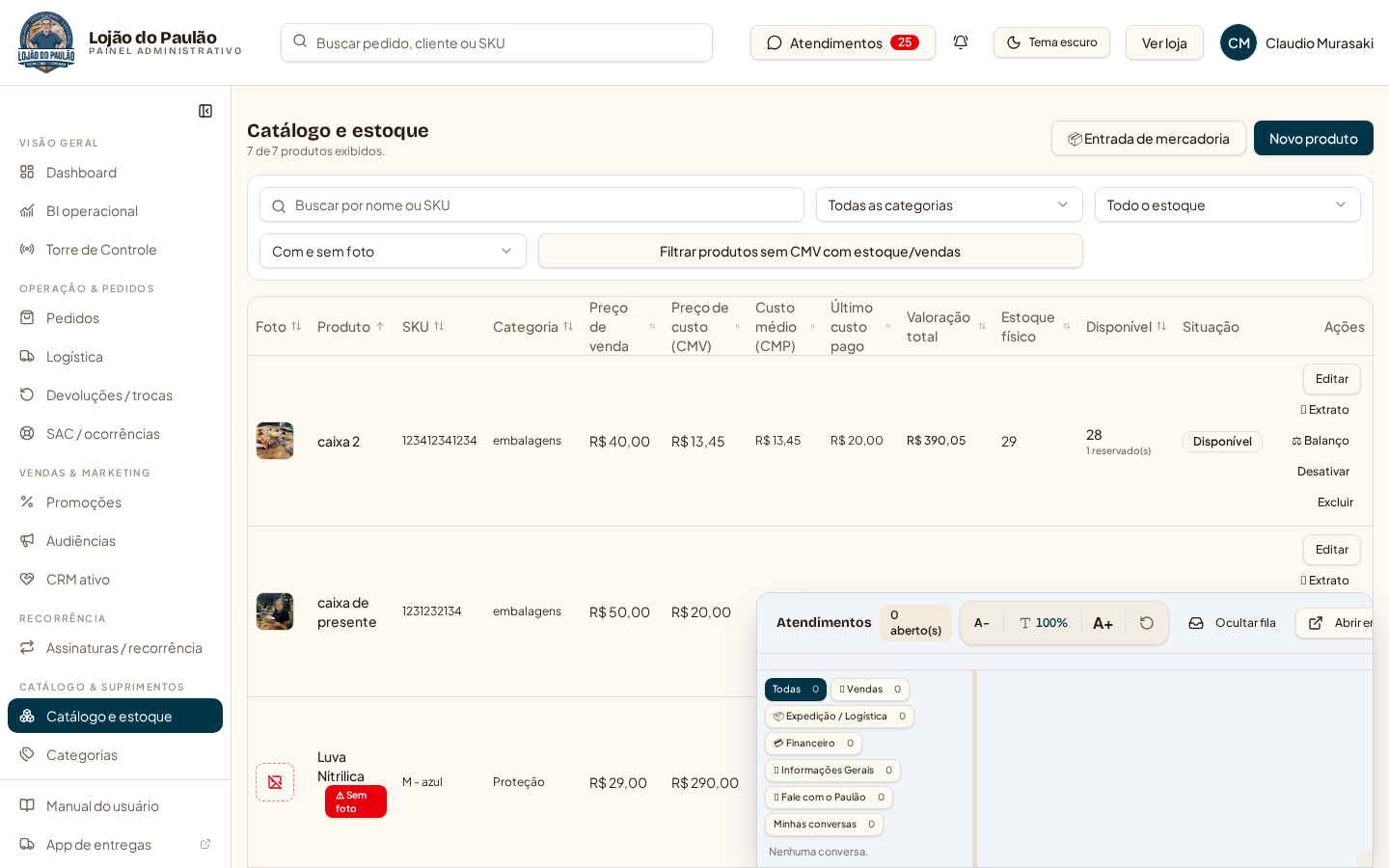
Task: Click Lojão do Paulão logo
Action: [46, 42]
